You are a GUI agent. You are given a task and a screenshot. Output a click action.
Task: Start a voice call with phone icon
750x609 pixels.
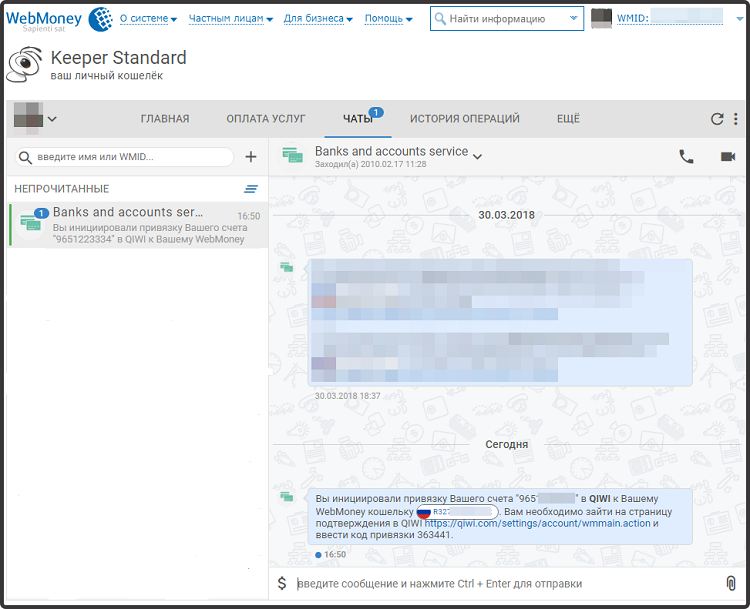coord(686,156)
